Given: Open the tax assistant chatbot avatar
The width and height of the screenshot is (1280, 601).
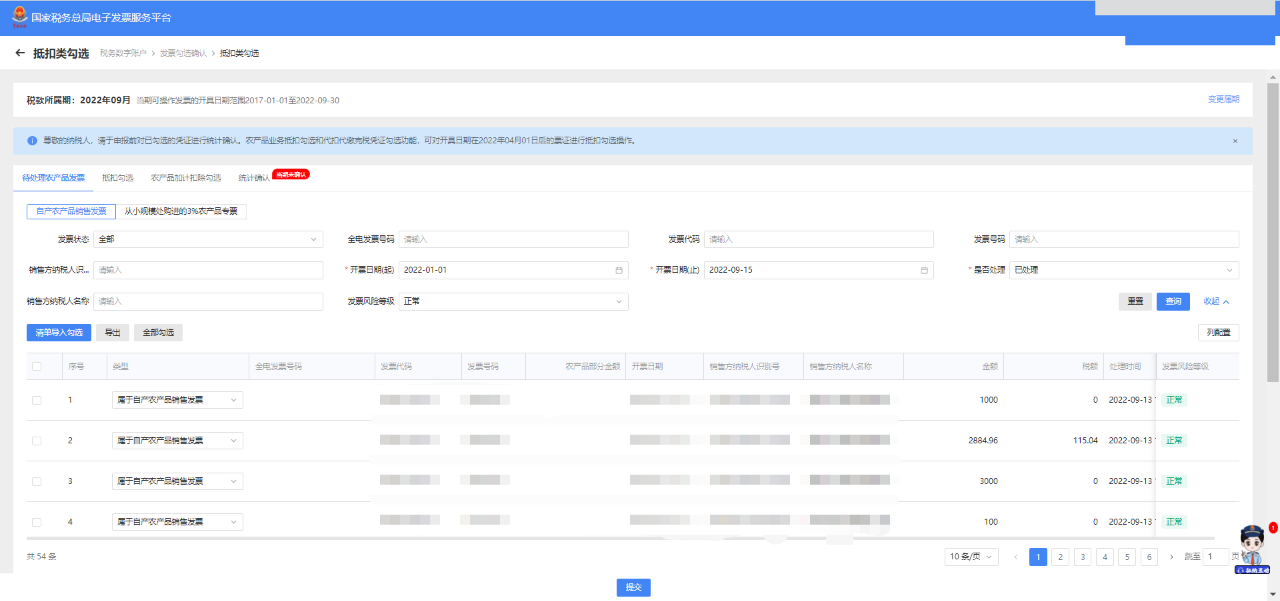Looking at the screenshot, I should [1253, 548].
